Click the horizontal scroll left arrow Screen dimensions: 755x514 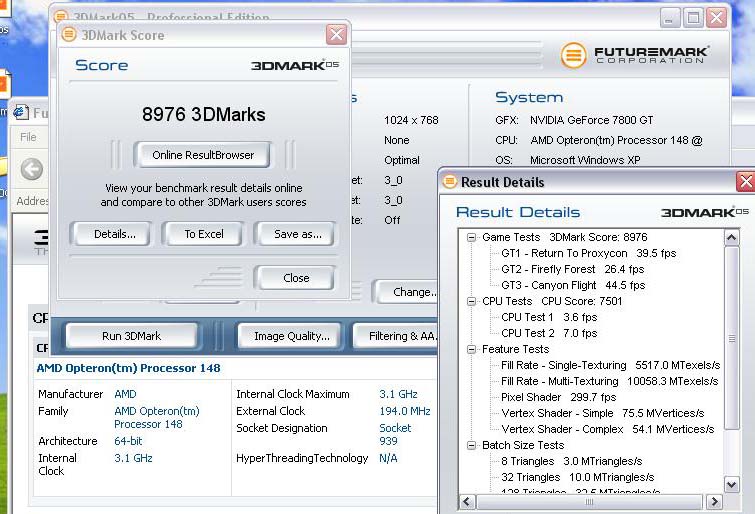tap(467, 501)
